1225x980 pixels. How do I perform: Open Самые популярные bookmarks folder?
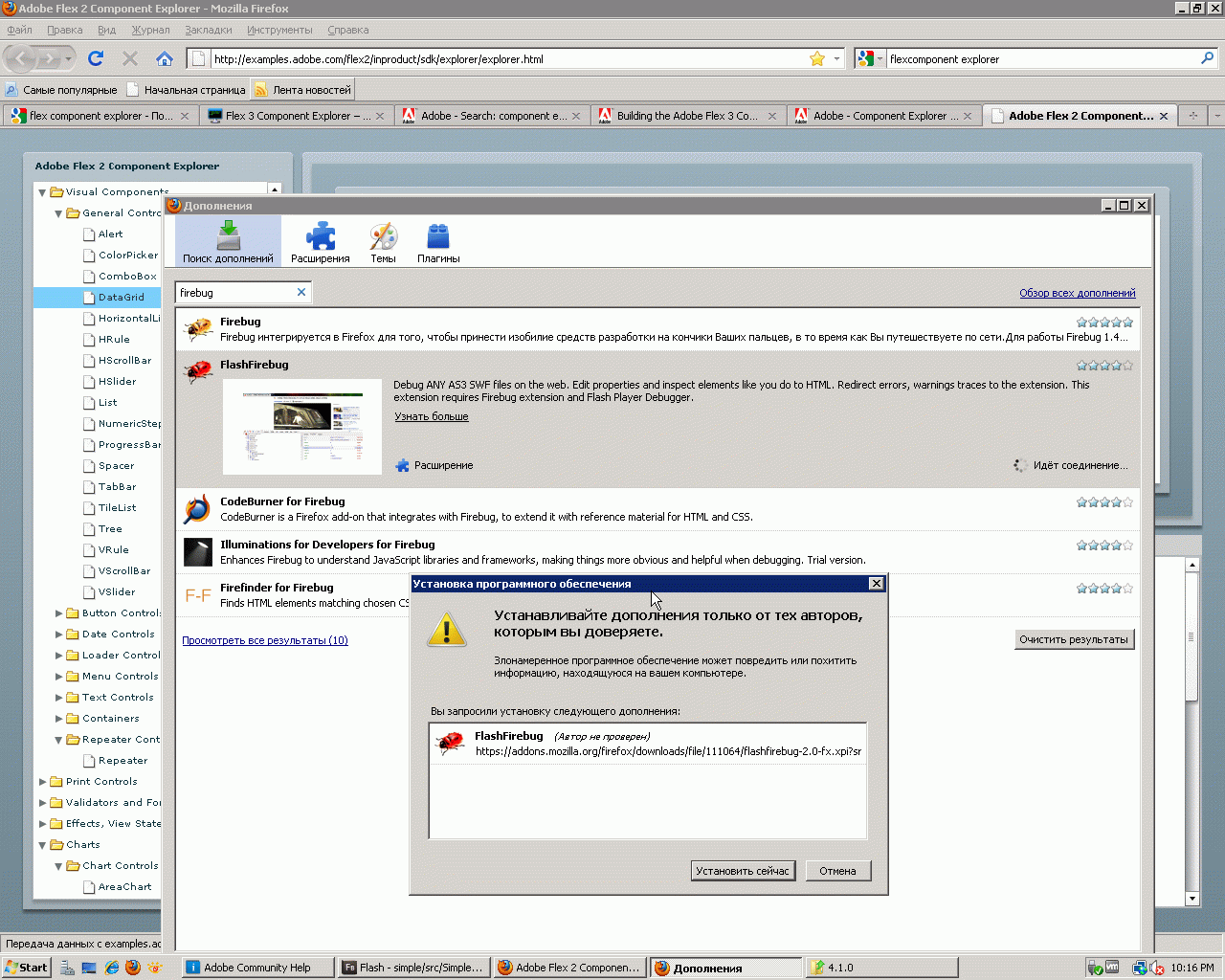pyautogui.click(x=61, y=90)
